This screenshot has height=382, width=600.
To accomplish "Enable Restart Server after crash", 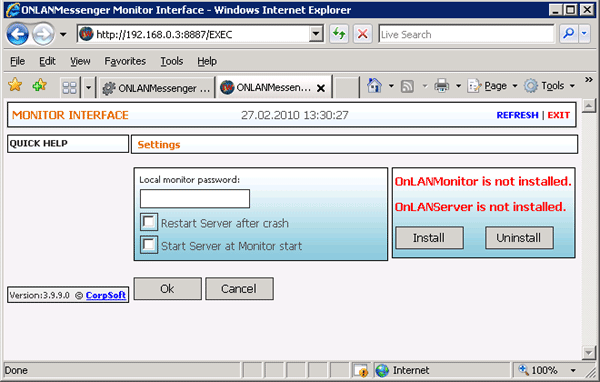I will pos(148,222).
